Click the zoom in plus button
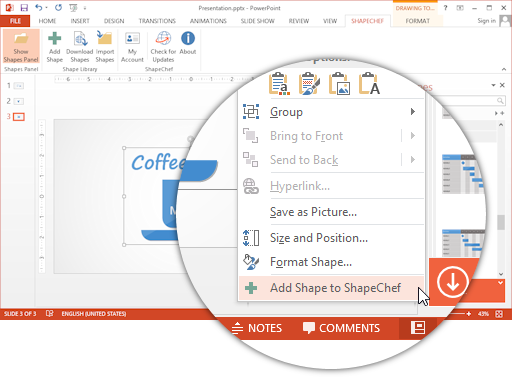This screenshot has width=512, height=377. pos(469,314)
